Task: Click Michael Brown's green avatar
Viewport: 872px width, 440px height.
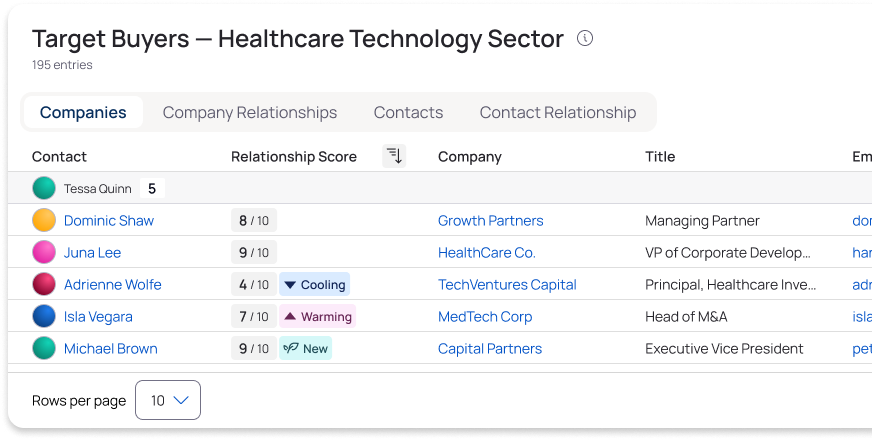Action: pos(44,348)
